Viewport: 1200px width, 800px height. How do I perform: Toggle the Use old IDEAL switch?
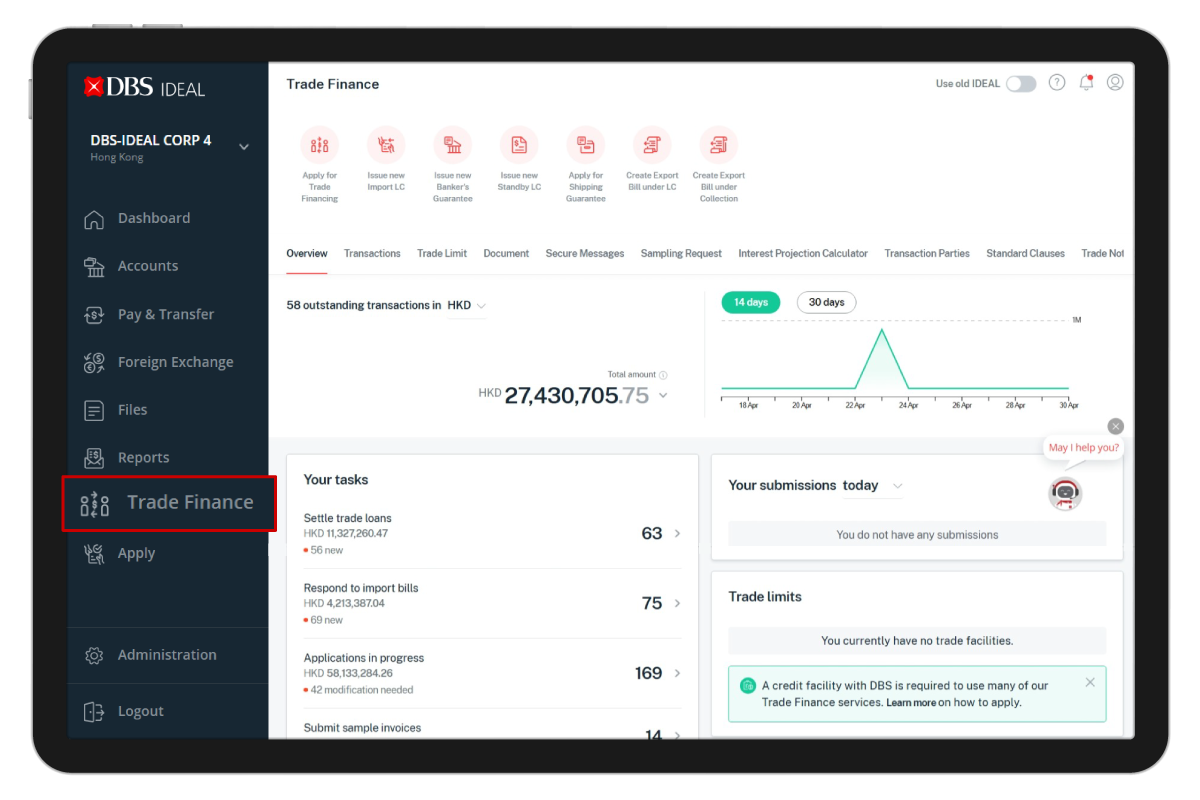[1021, 84]
